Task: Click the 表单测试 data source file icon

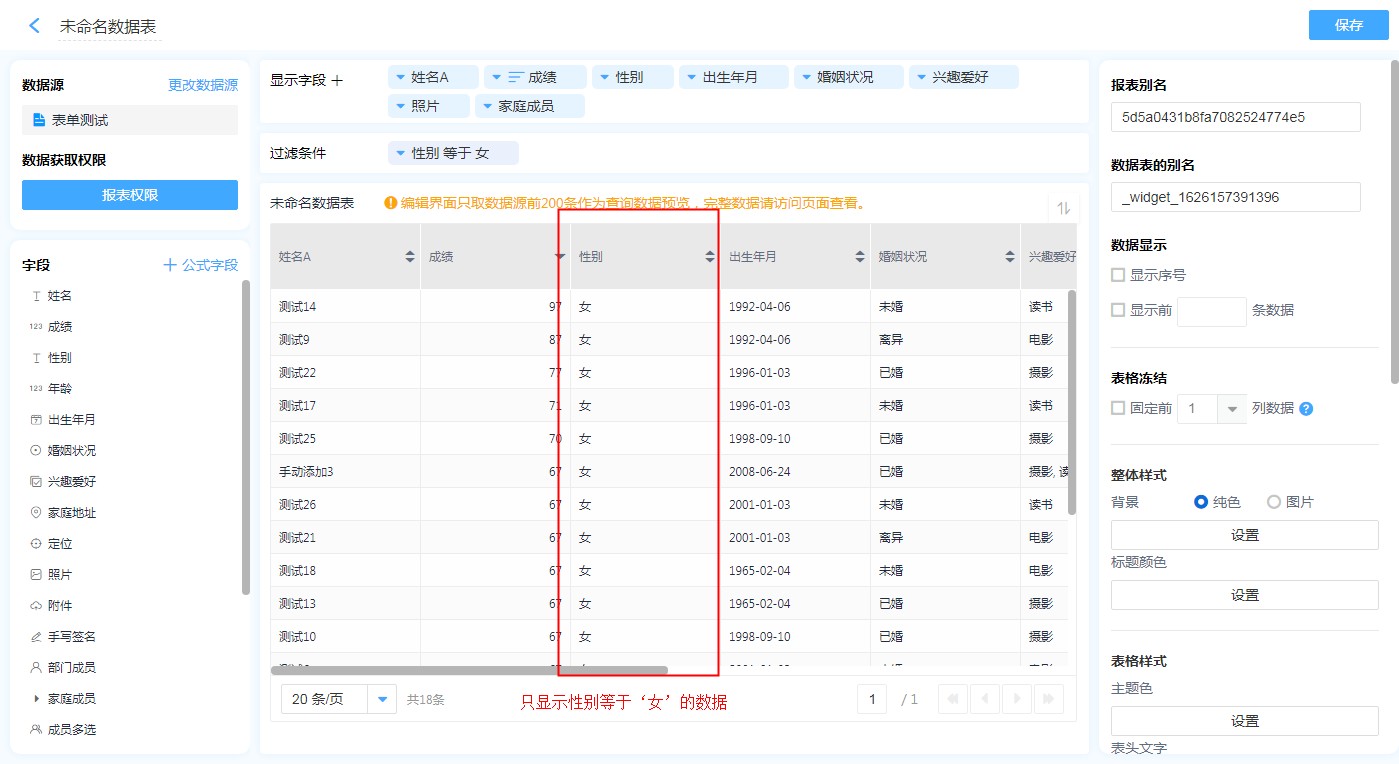Action: pyautogui.click(x=39, y=120)
